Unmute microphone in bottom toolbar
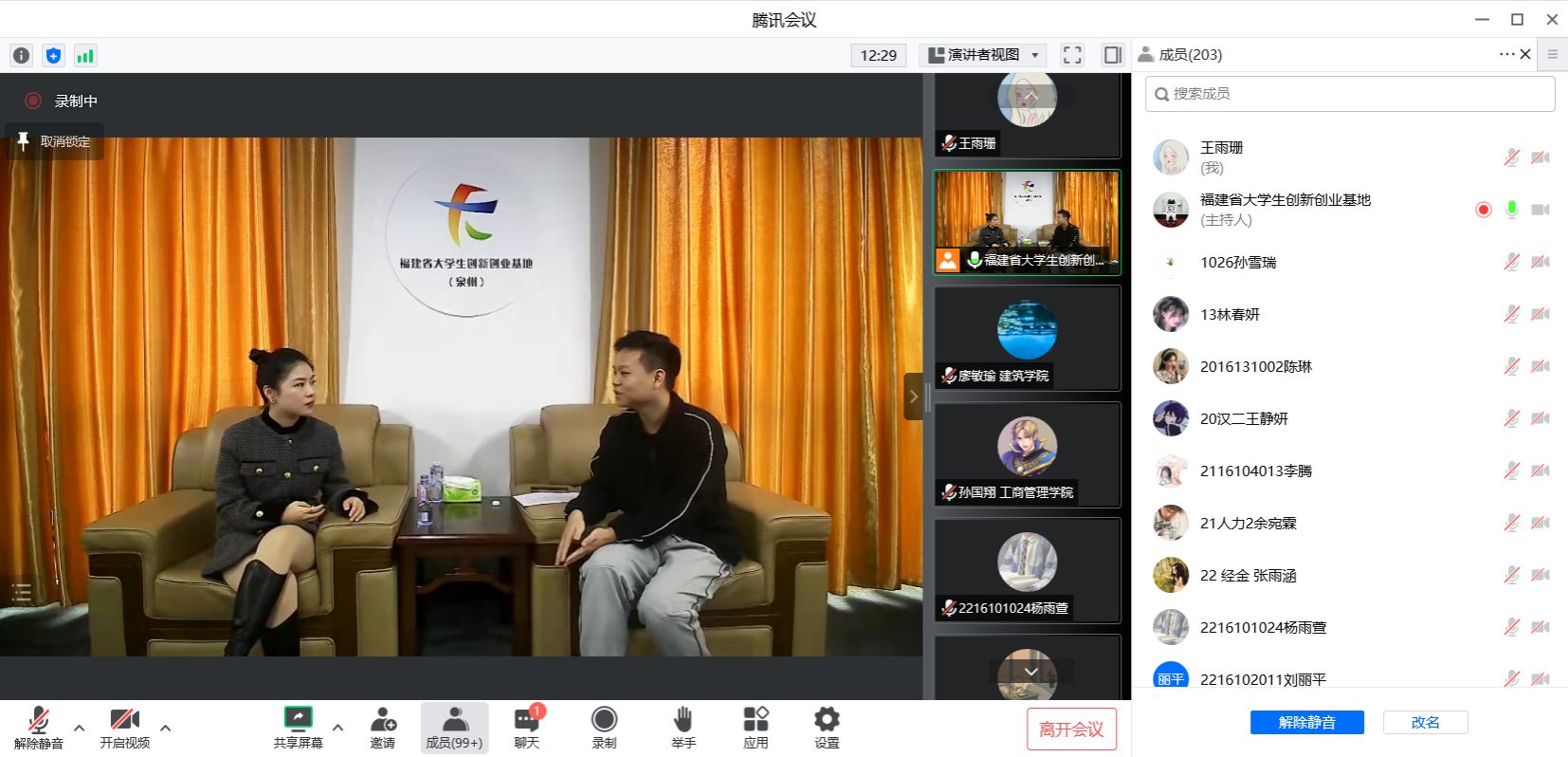Viewport: 1568px width, 757px height. (38, 728)
